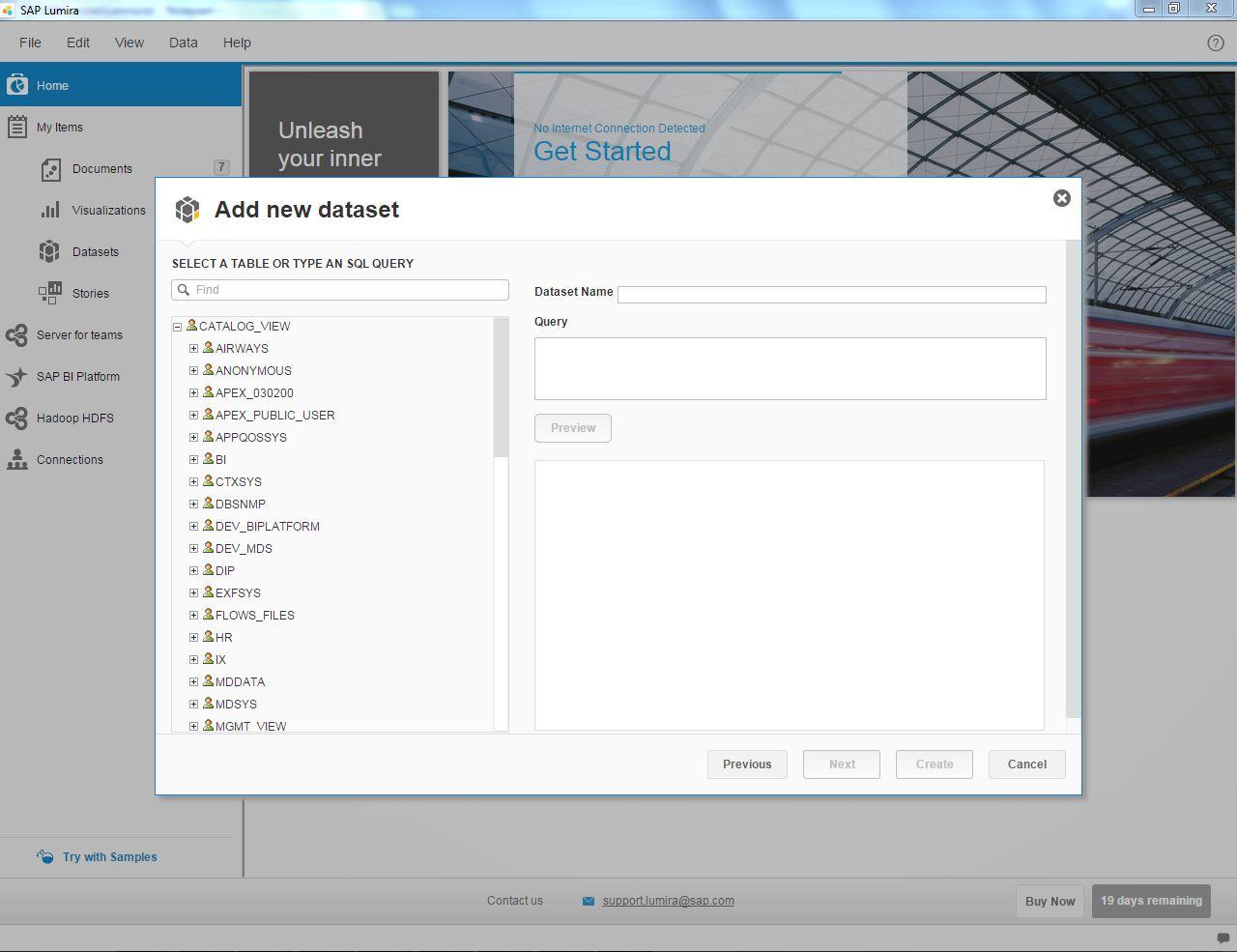Open the Data menu
1237x952 pixels.
[184, 43]
